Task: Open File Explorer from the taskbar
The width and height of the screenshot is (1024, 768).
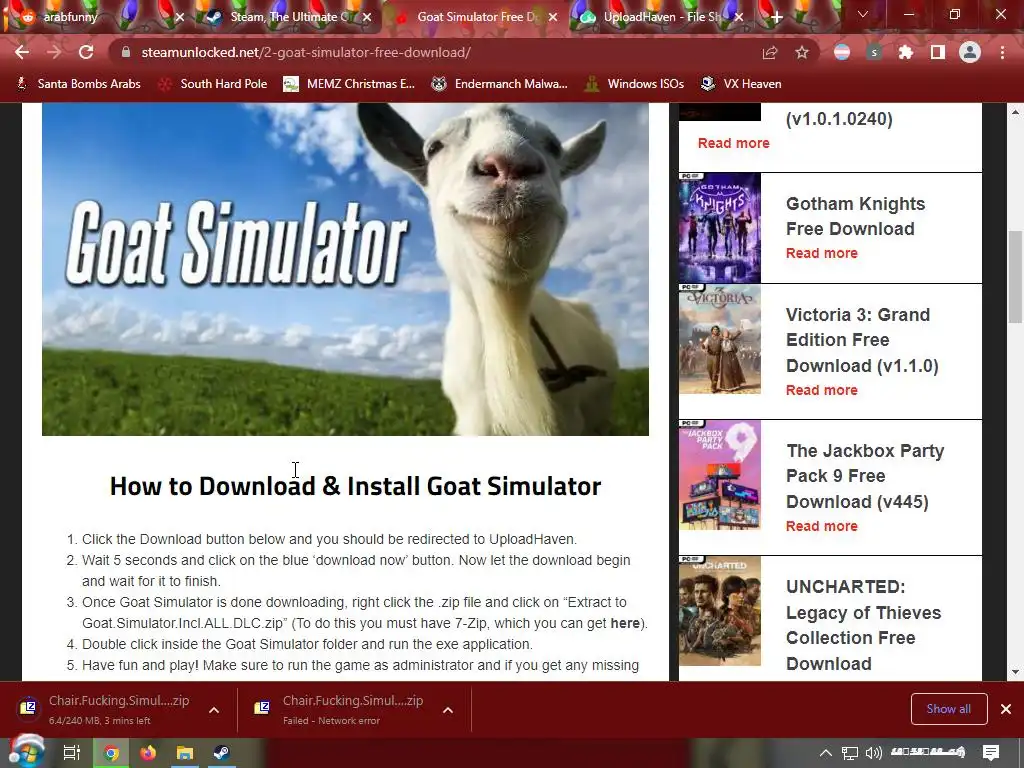Action: point(185,753)
